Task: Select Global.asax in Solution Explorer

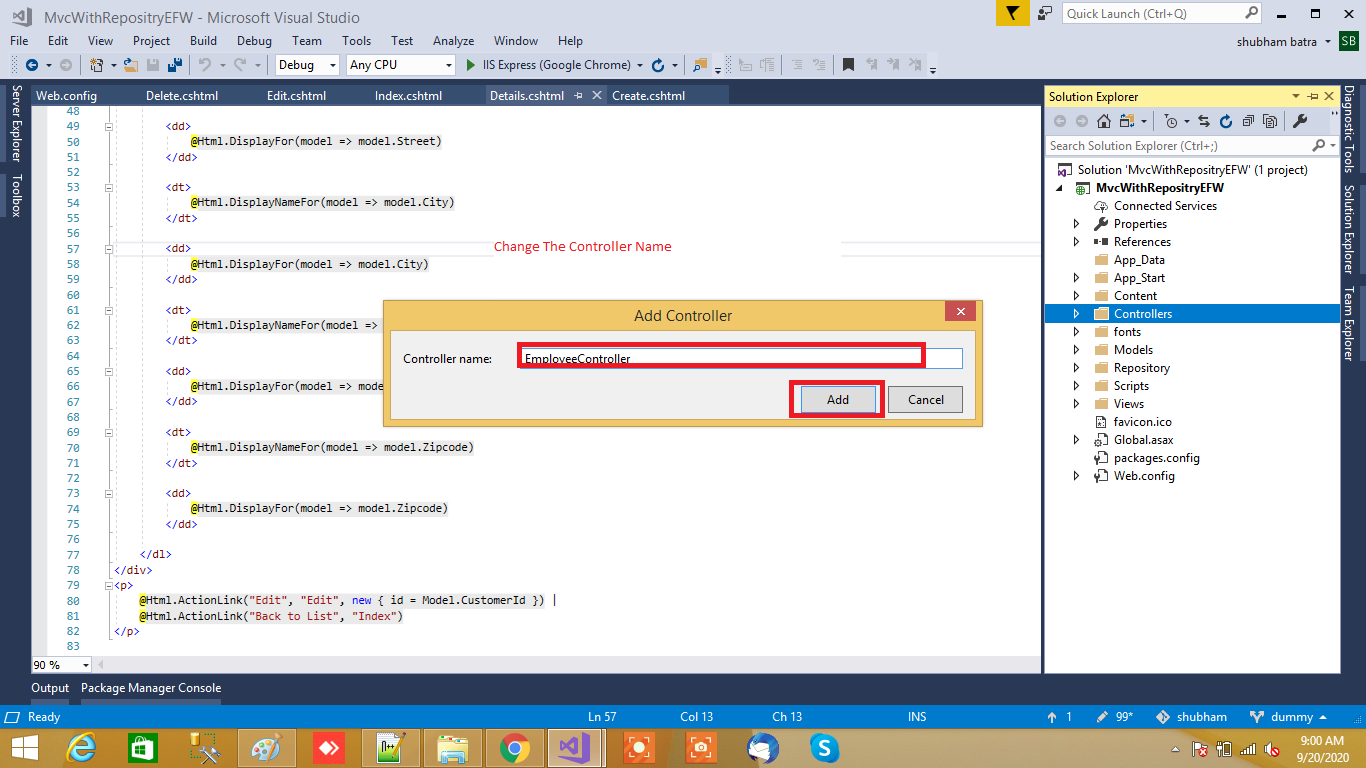Action: coord(1143,440)
